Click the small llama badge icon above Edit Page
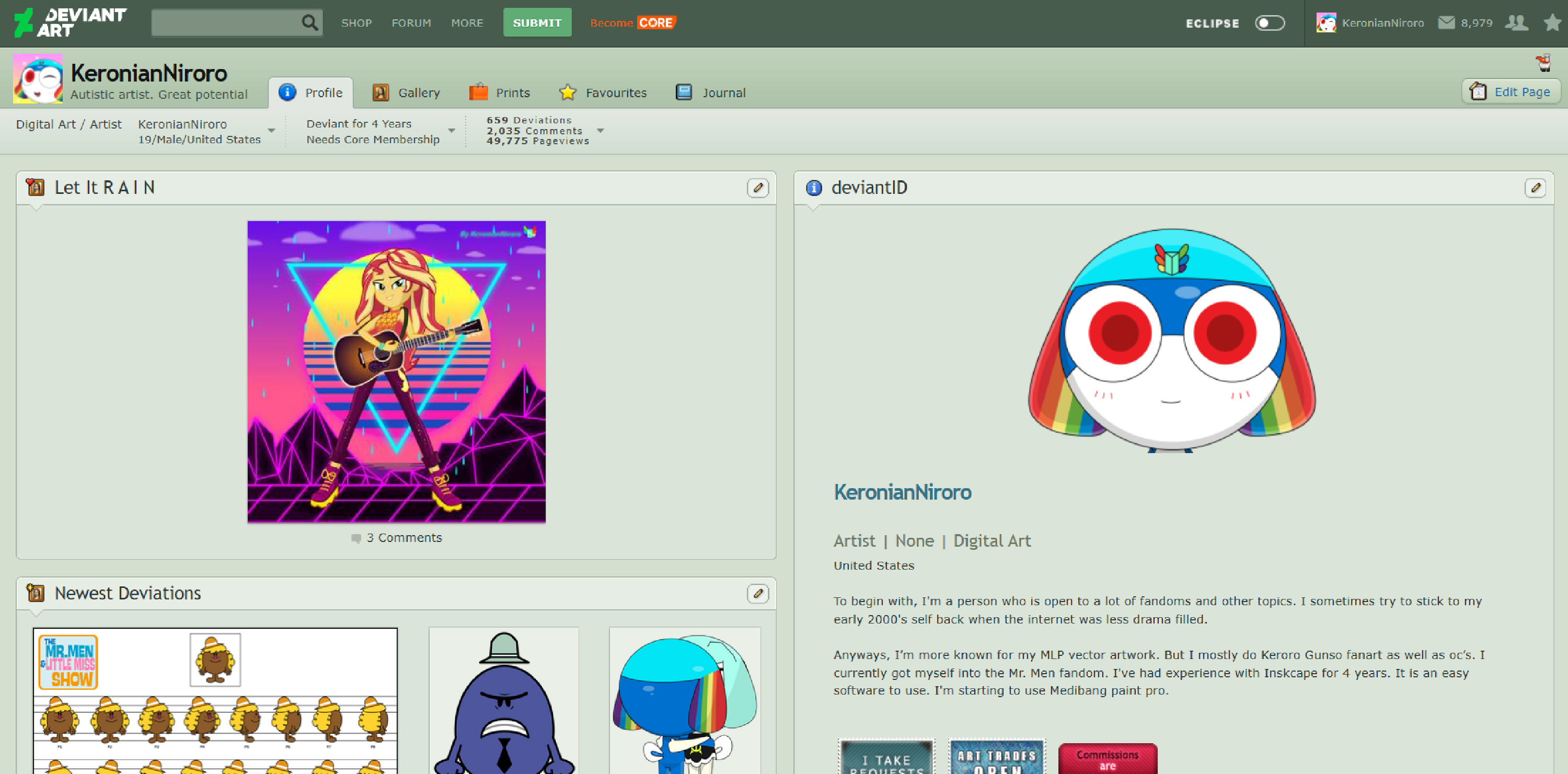 tap(1543, 63)
